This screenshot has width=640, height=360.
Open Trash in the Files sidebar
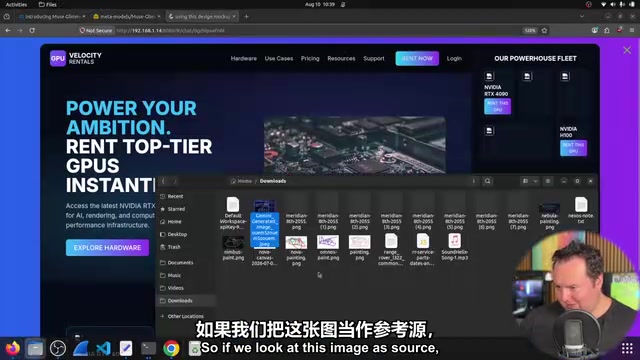[x=173, y=247]
